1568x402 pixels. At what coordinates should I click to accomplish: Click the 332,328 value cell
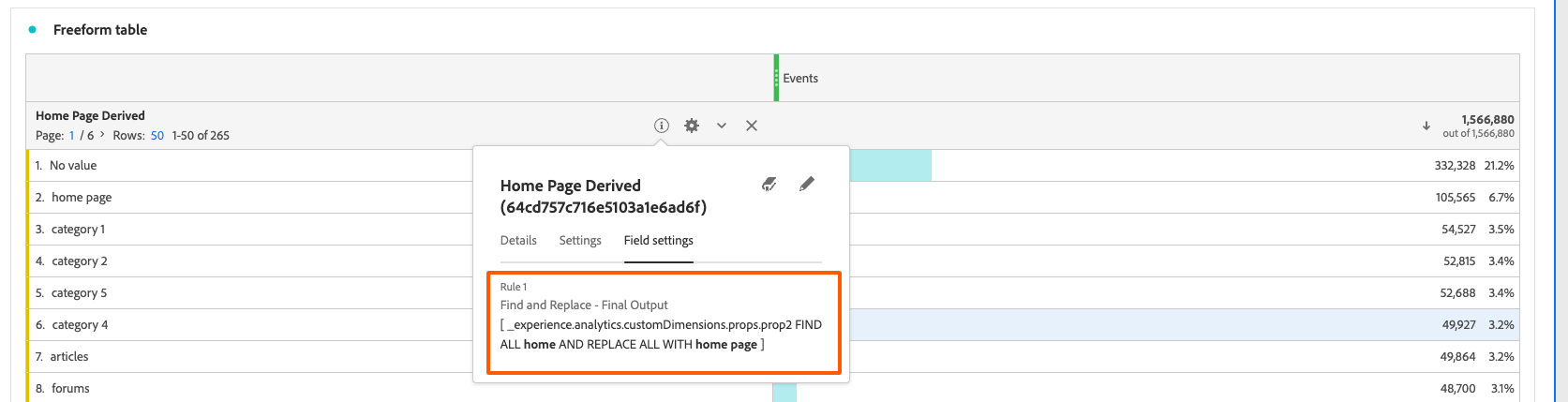click(1455, 166)
